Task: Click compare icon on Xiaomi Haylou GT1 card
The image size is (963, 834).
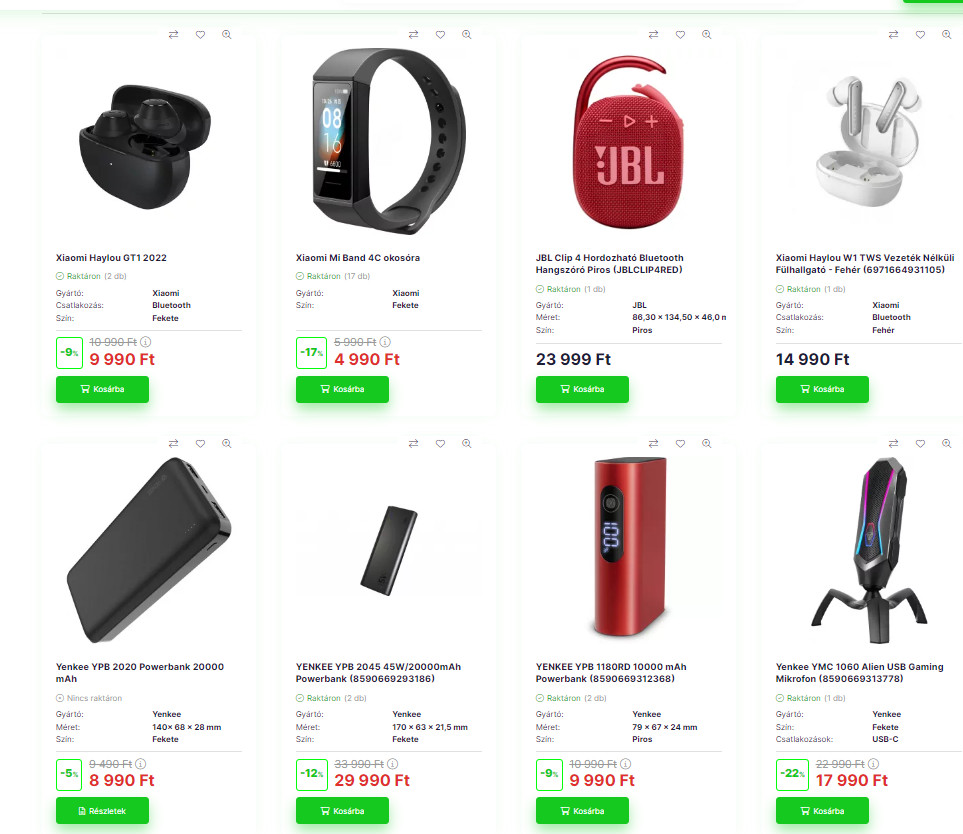Action: 174,35
